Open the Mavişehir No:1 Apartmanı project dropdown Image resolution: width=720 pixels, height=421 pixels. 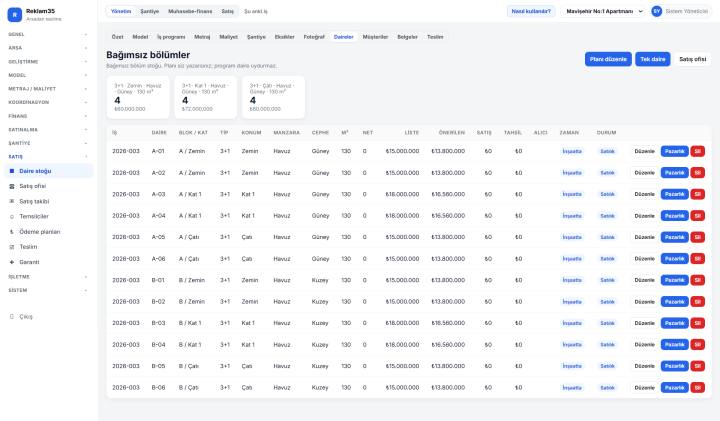[x=604, y=11]
